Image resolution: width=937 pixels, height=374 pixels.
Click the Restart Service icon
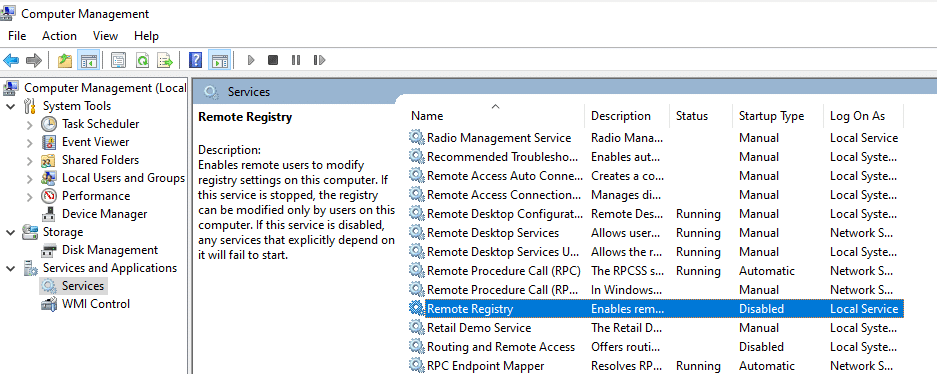(x=319, y=60)
